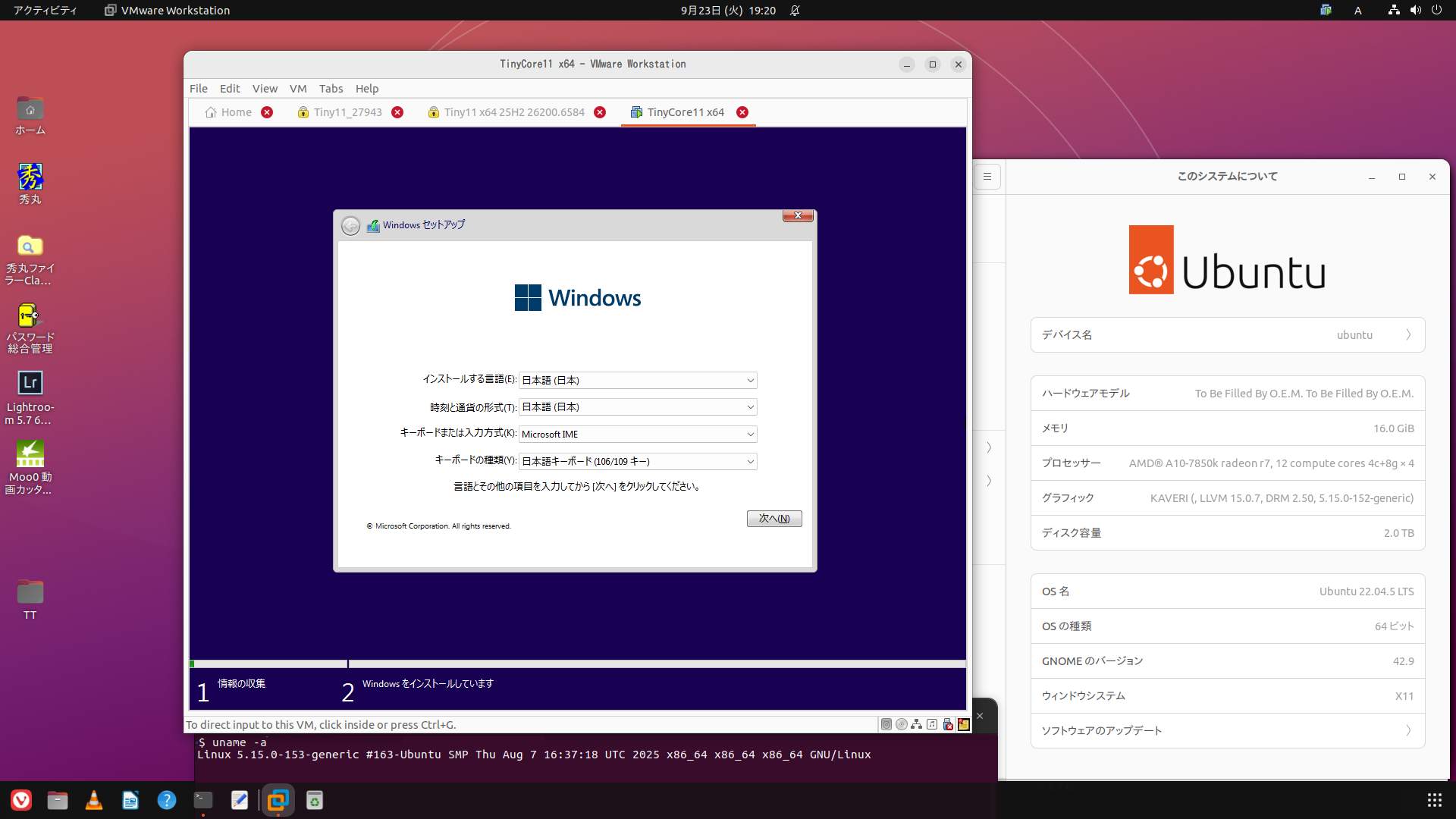This screenshot has width=1456, height=819.
Task: Click the 次へ(N) next button
Action: (x=773, y=519)
